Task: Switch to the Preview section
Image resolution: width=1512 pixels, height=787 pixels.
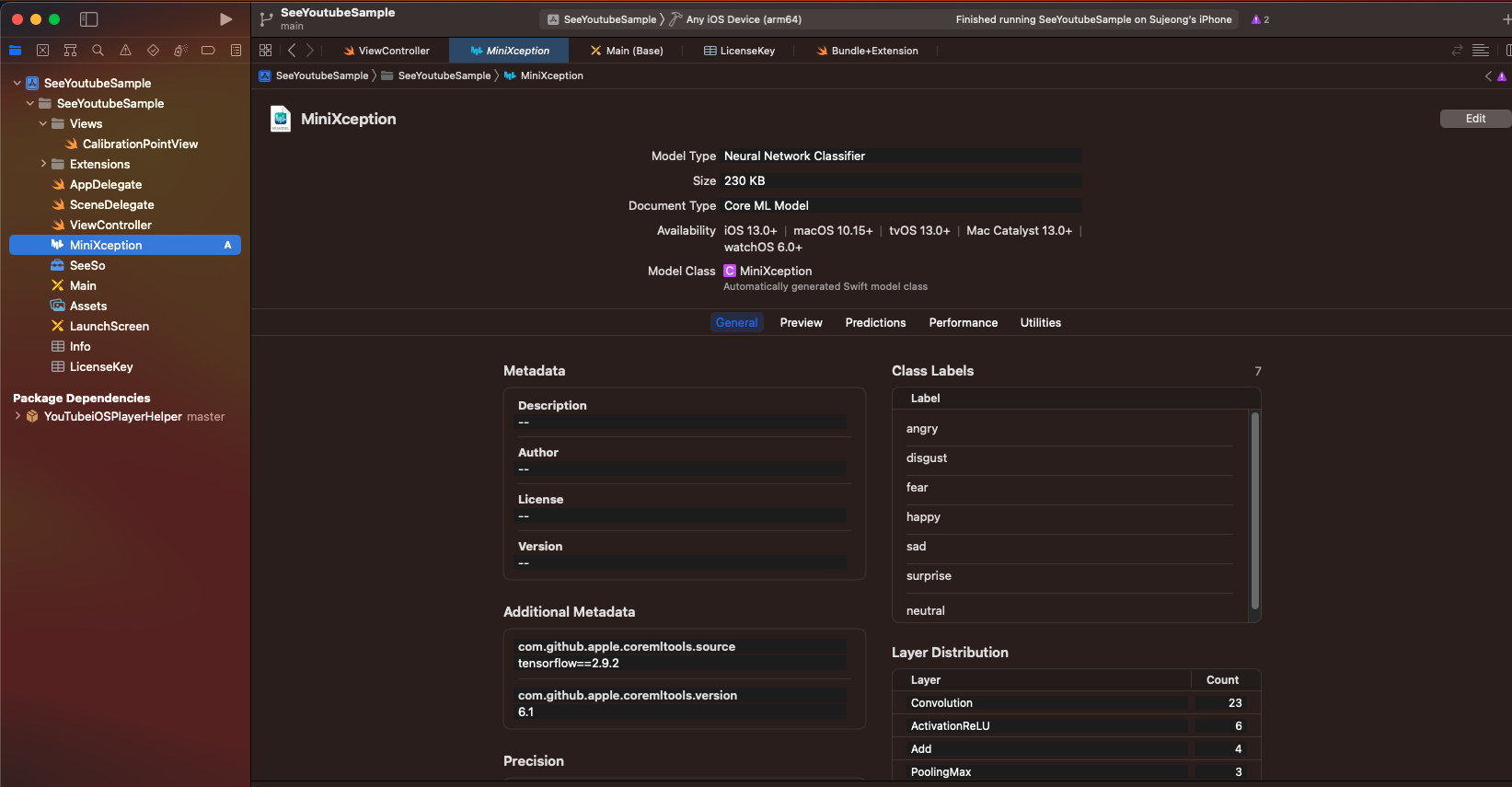Action: (x=801, y=322)
